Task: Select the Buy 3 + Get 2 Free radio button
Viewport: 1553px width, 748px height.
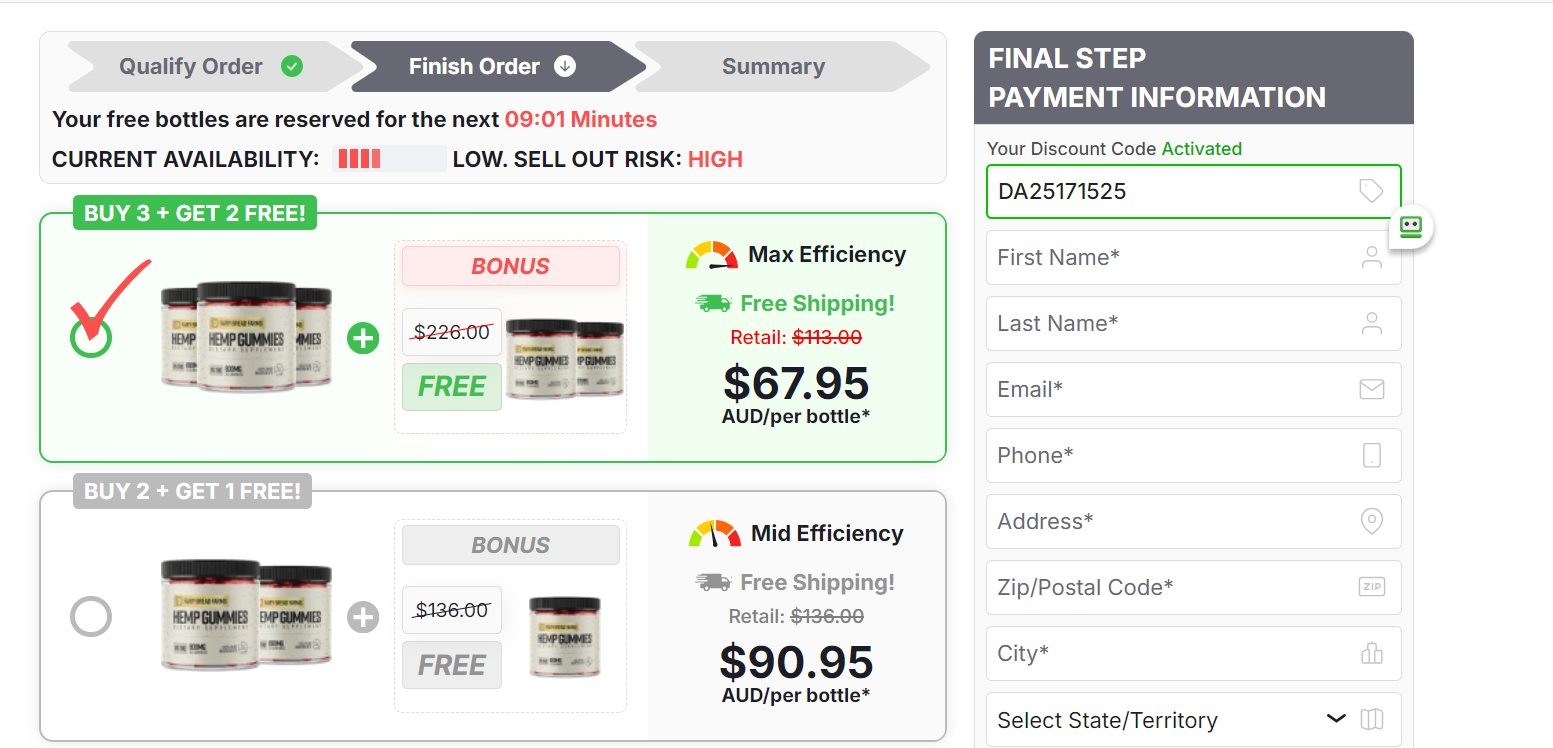Action: pos(91,338)
